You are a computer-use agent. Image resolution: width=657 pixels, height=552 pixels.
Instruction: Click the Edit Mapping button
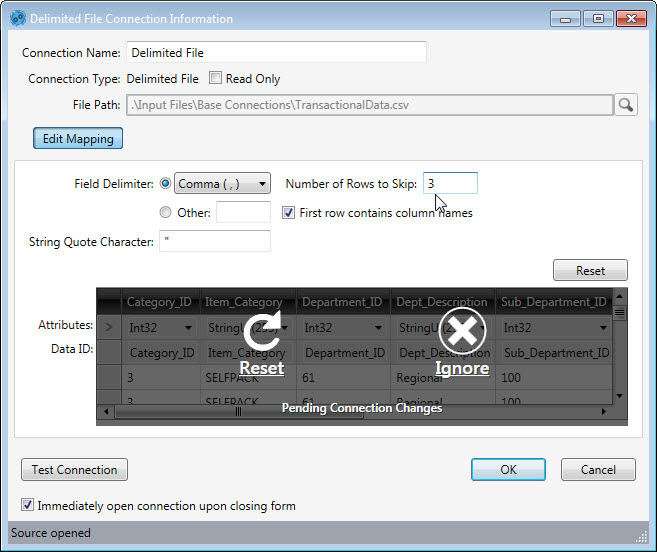78,138
